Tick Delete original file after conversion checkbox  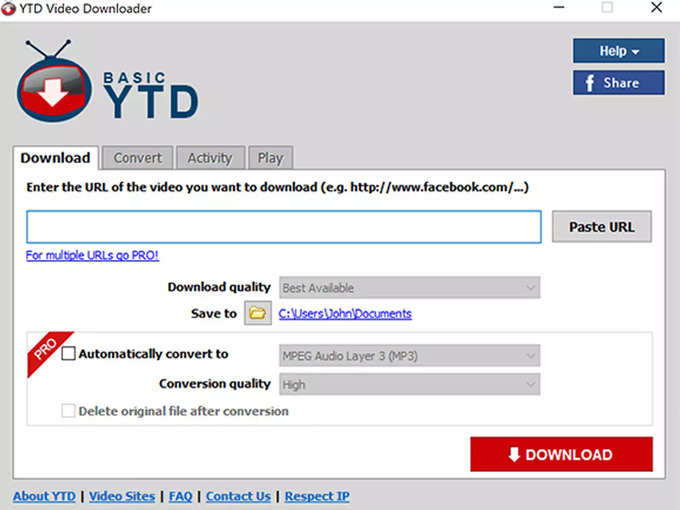[x=68, y=411]
